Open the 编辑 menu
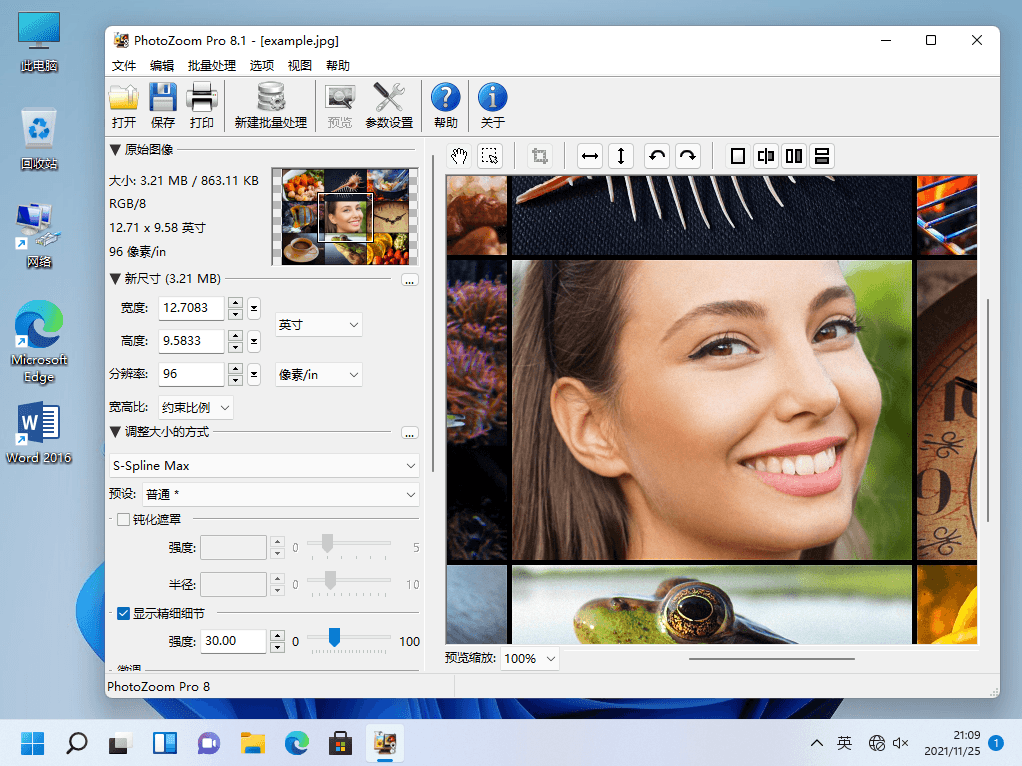Viewport: 1022px width, 766px height. pyautogui.click(x=162, y=66)
